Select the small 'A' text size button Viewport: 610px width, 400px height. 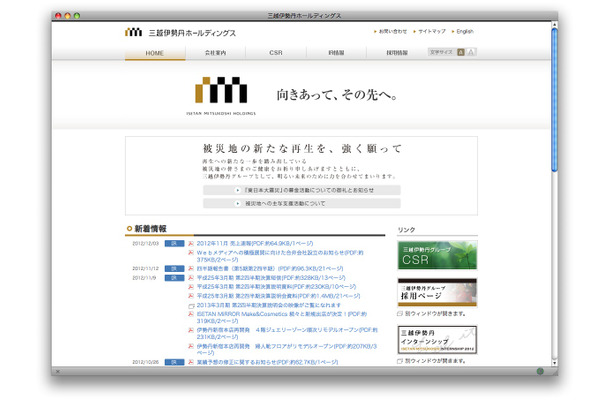(461, 52)
